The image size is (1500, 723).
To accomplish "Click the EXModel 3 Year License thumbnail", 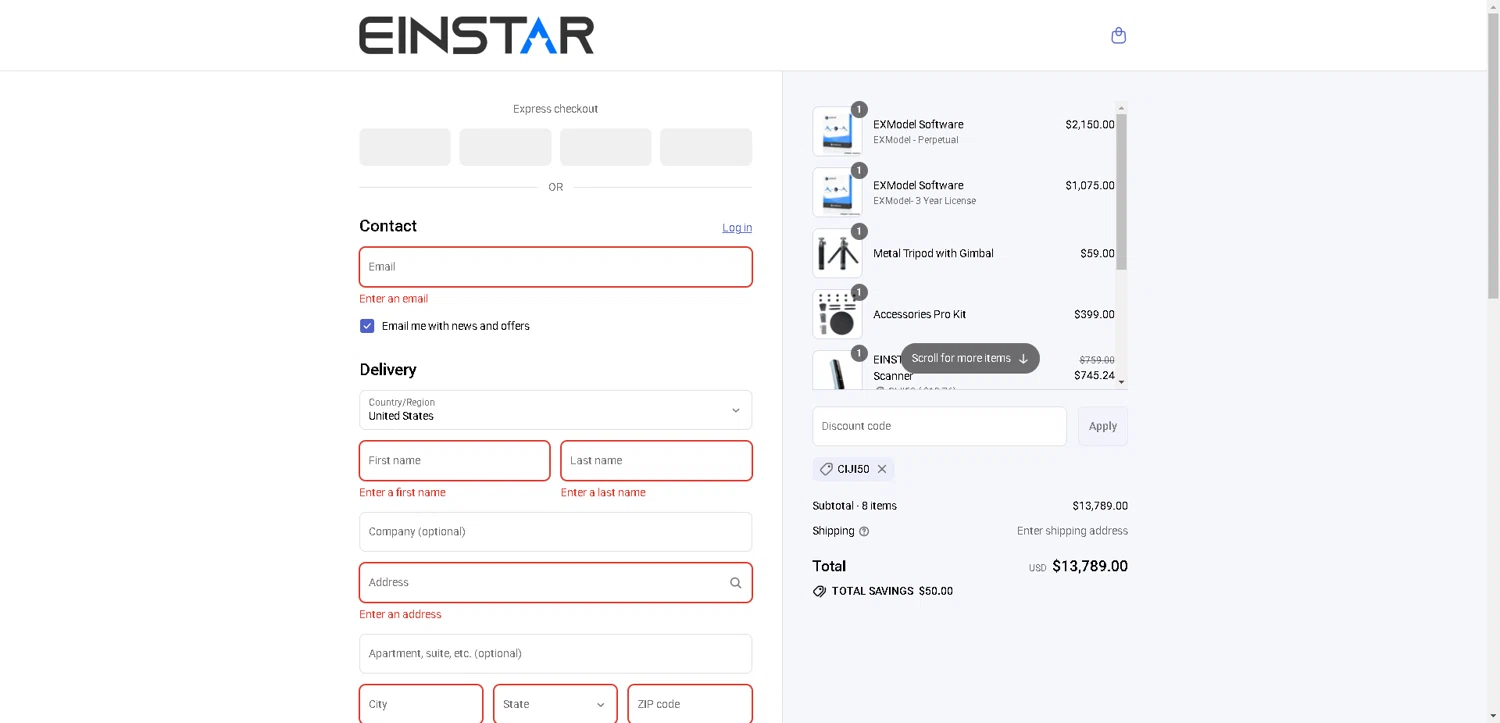I will click(x=837, y=192).
